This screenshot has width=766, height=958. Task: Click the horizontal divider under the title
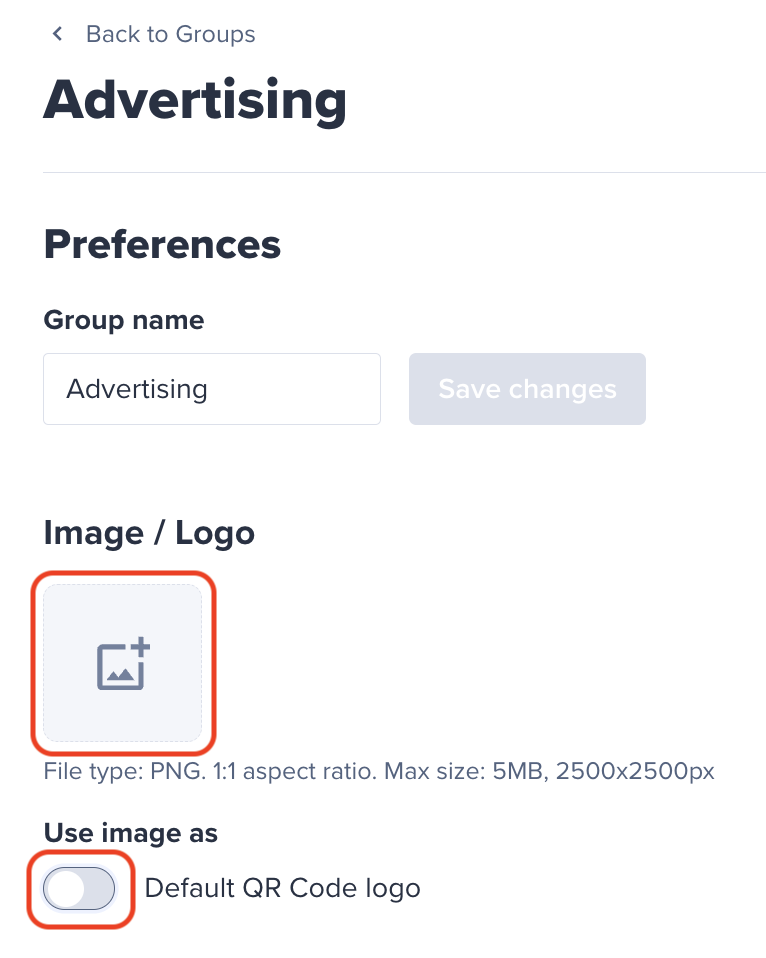(x=404, y=172)
